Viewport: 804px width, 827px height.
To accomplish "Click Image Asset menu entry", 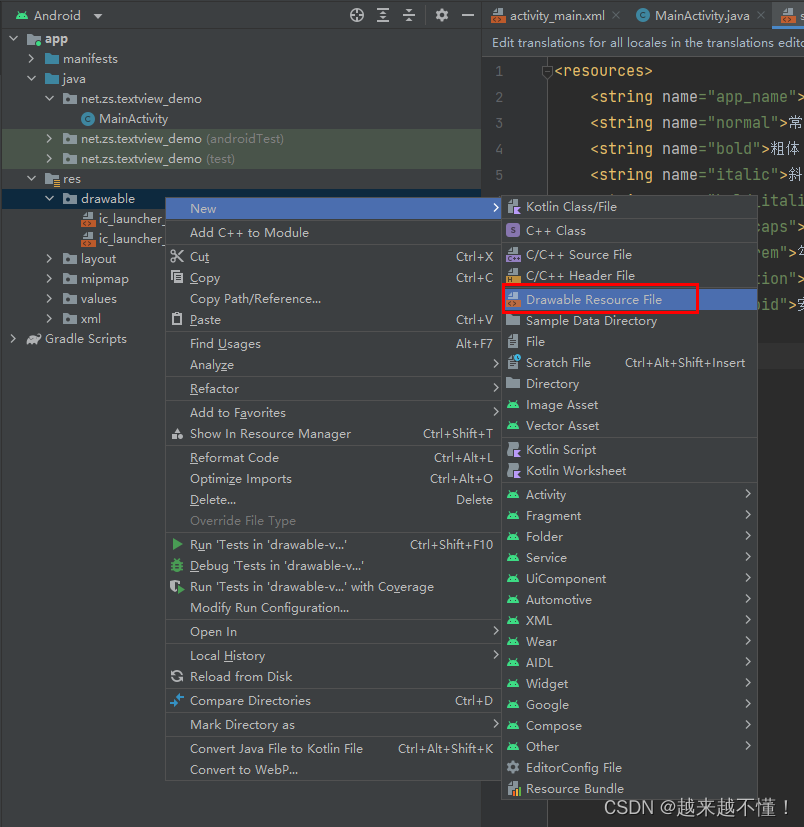I will point(562,405).
